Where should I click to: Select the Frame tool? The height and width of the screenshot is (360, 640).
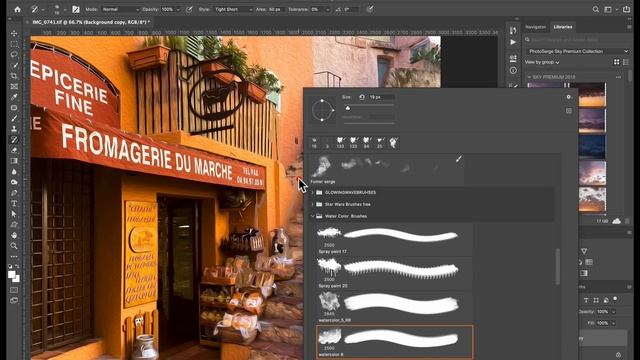click(14, 87)
